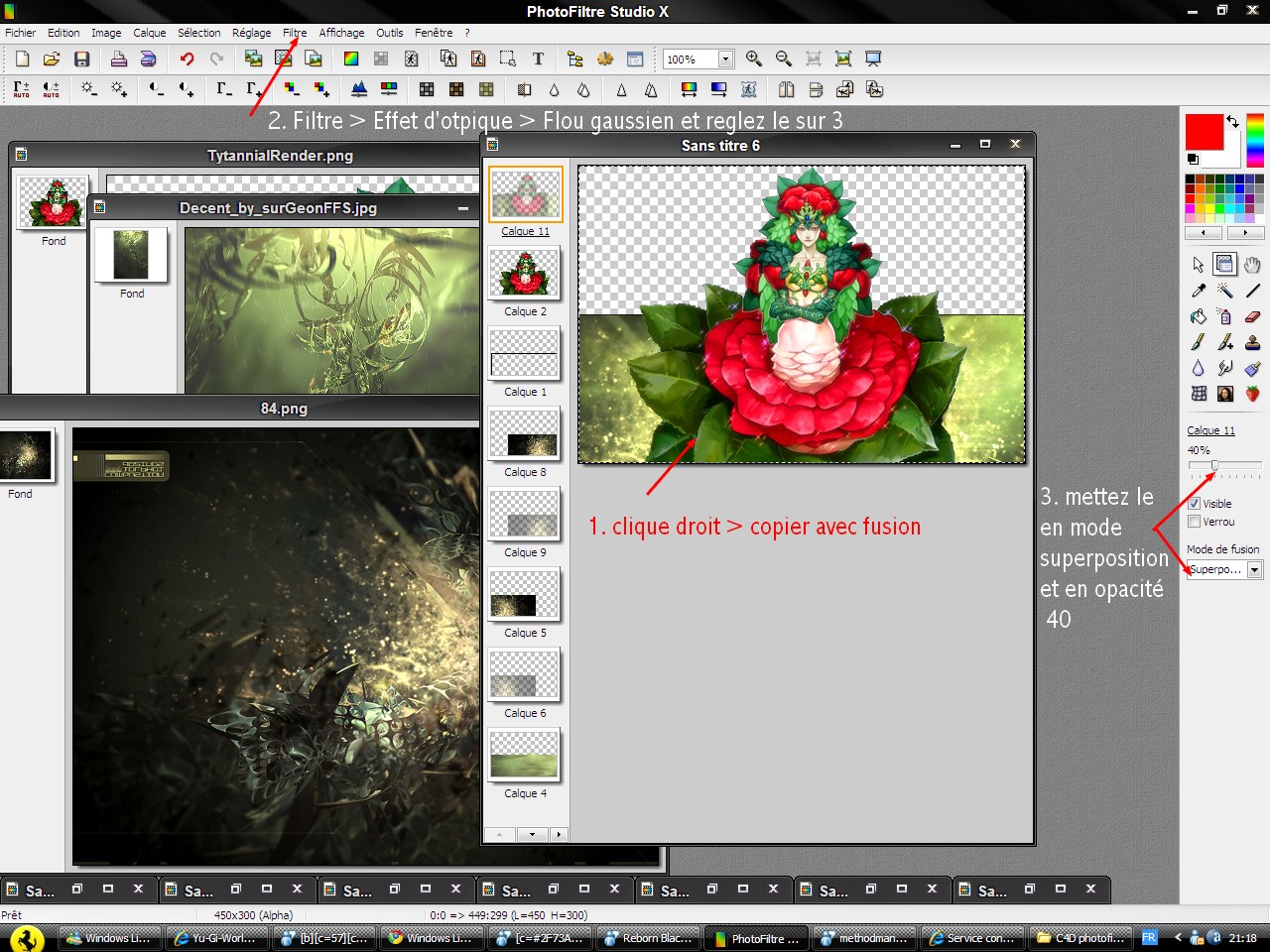The image size is (1270, 952).
Task: Select Calque 5 layer thumbnail
Action: click(x=525, y=594)
